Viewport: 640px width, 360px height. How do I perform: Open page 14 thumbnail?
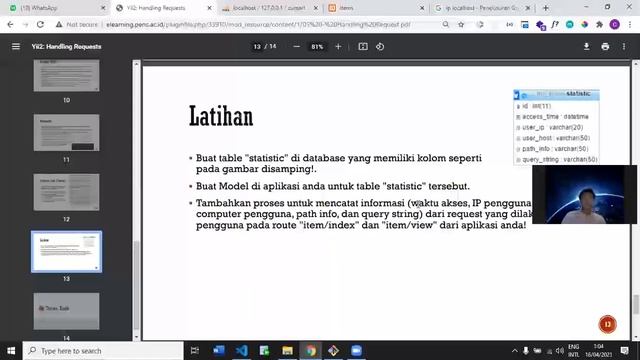coord(66,311)
